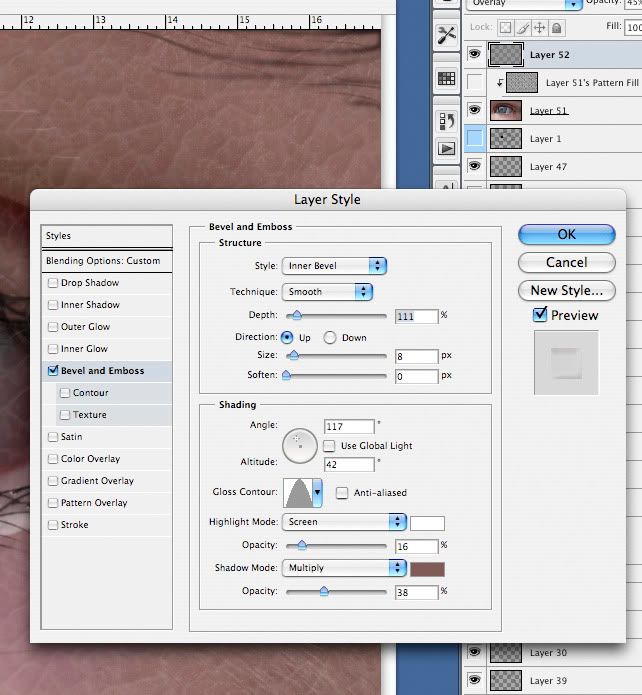Image resolution: width=642 pixels, height=695 pixels.
Task: Toggle Lock position icon
Action: click(540, 28)
